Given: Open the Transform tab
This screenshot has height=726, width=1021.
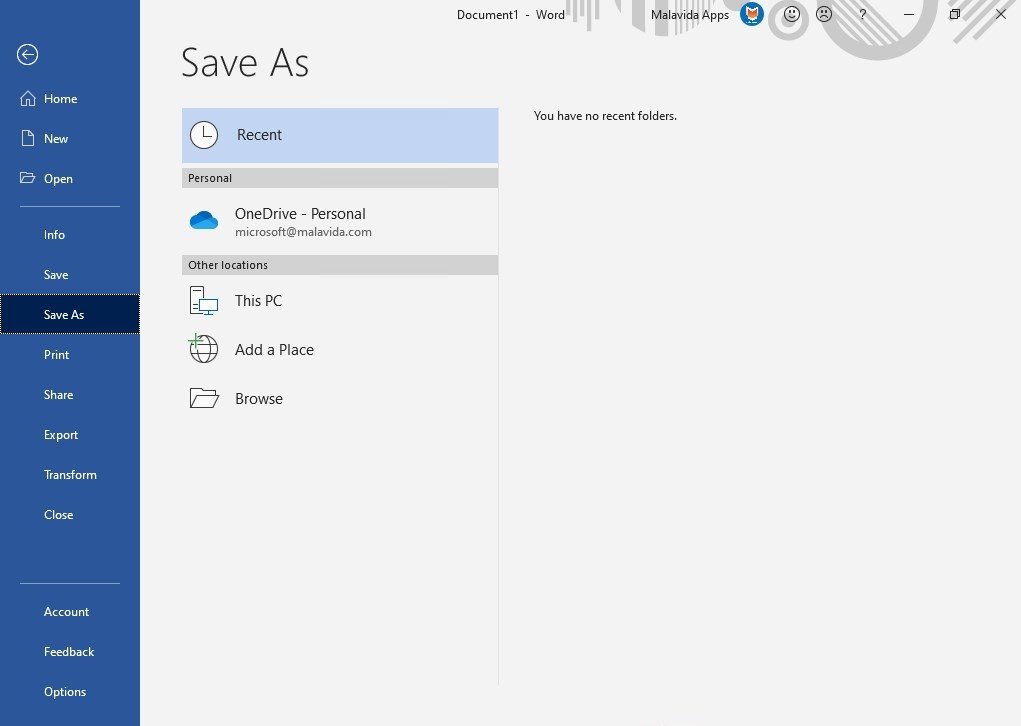Looking at the screenshot, I should pos(70,475).
